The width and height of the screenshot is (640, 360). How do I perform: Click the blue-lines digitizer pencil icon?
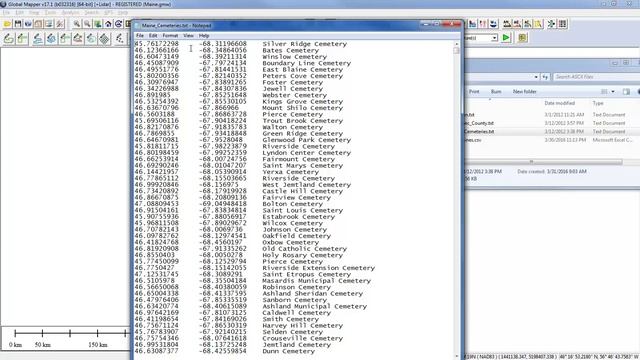[38, 38]
